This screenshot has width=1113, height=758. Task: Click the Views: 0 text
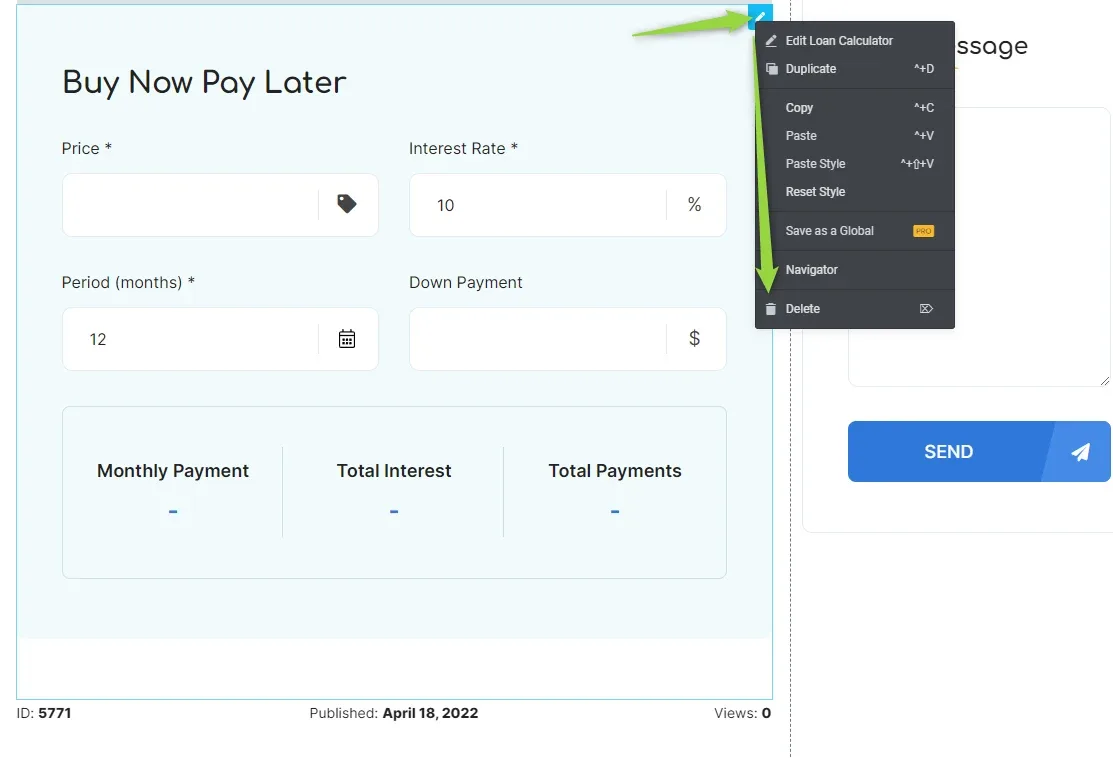click(742, 713)
